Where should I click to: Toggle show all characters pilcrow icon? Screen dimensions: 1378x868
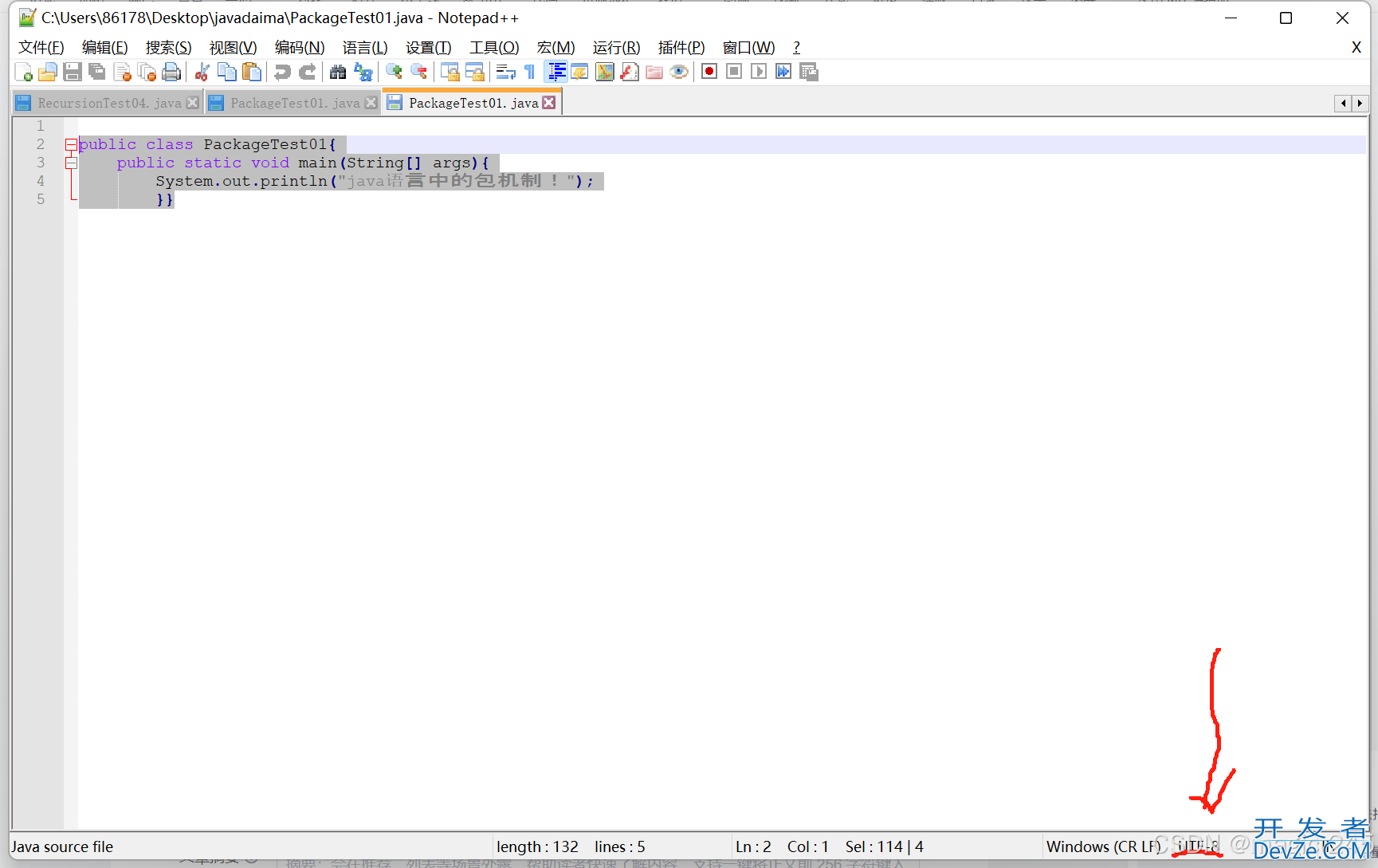530,73
